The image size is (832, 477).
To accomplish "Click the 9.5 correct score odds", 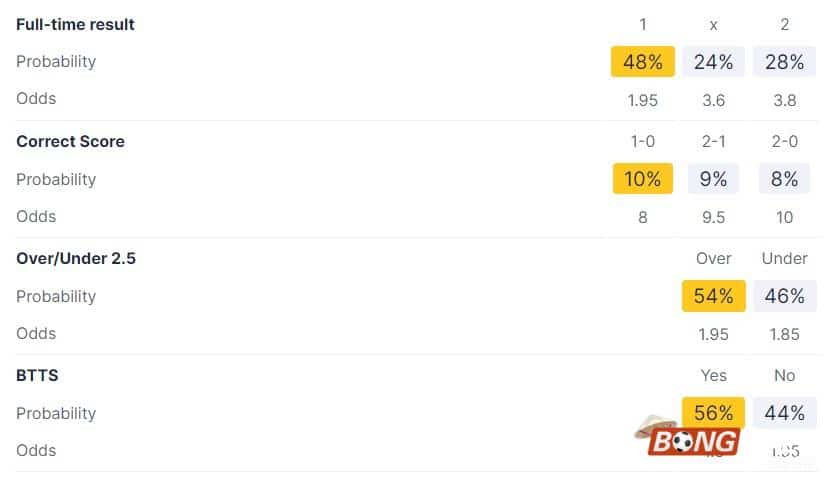I will (713, 217).
